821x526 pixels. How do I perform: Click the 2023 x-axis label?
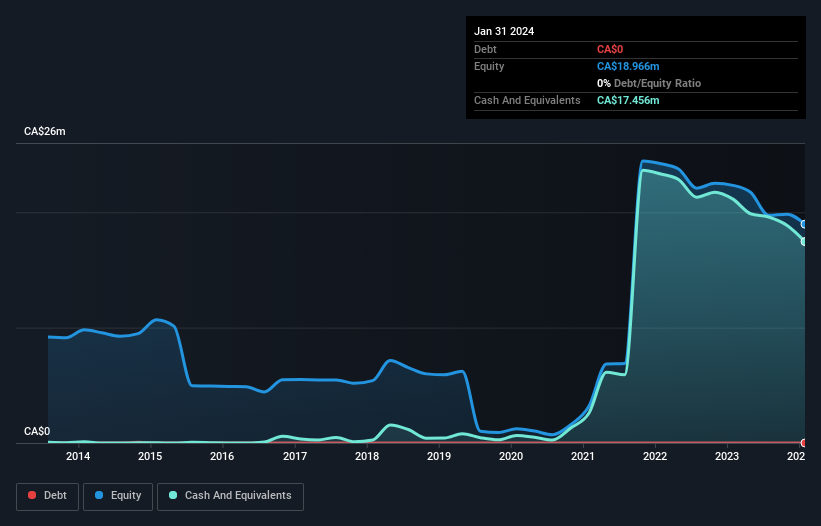[x=727, y=456]
